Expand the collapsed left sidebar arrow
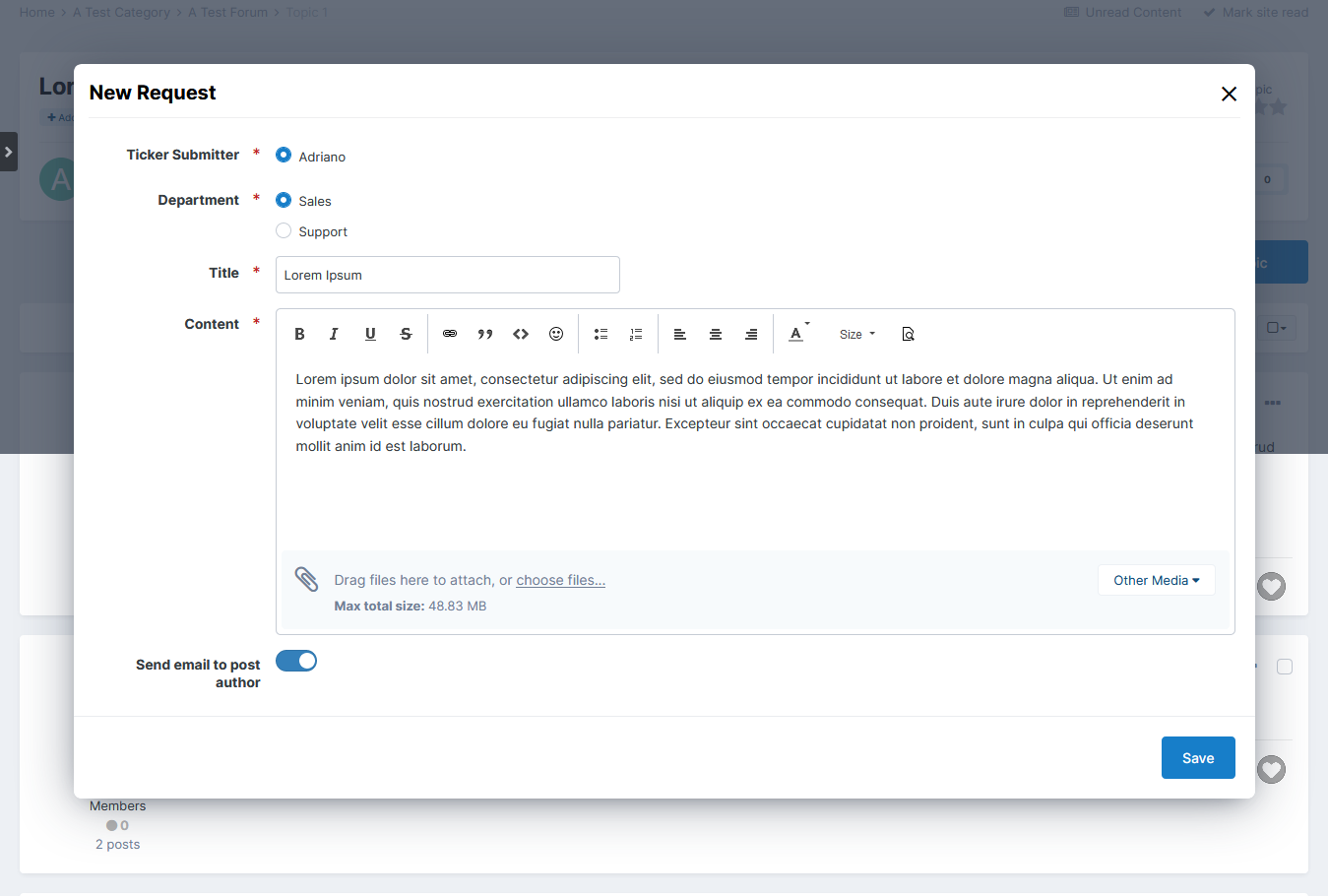The width and height of the screenshot is (1328, 896). tap(9, 152)
